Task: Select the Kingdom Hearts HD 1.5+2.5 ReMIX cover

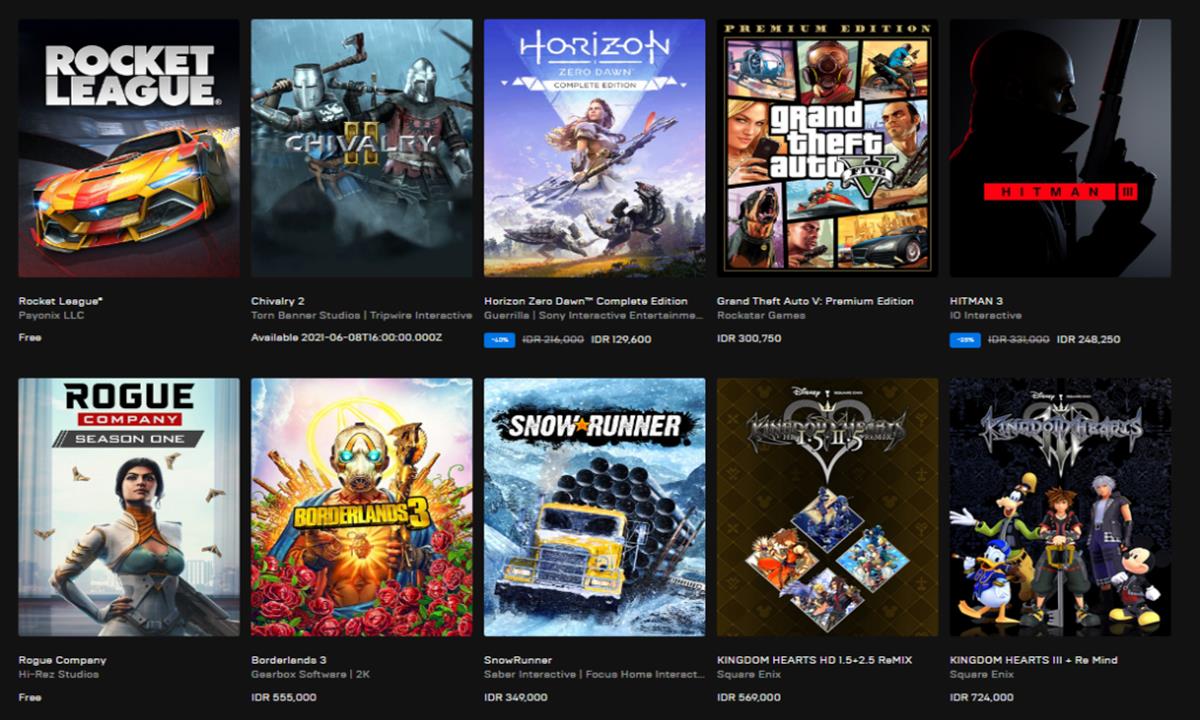Action: (828, 507)
